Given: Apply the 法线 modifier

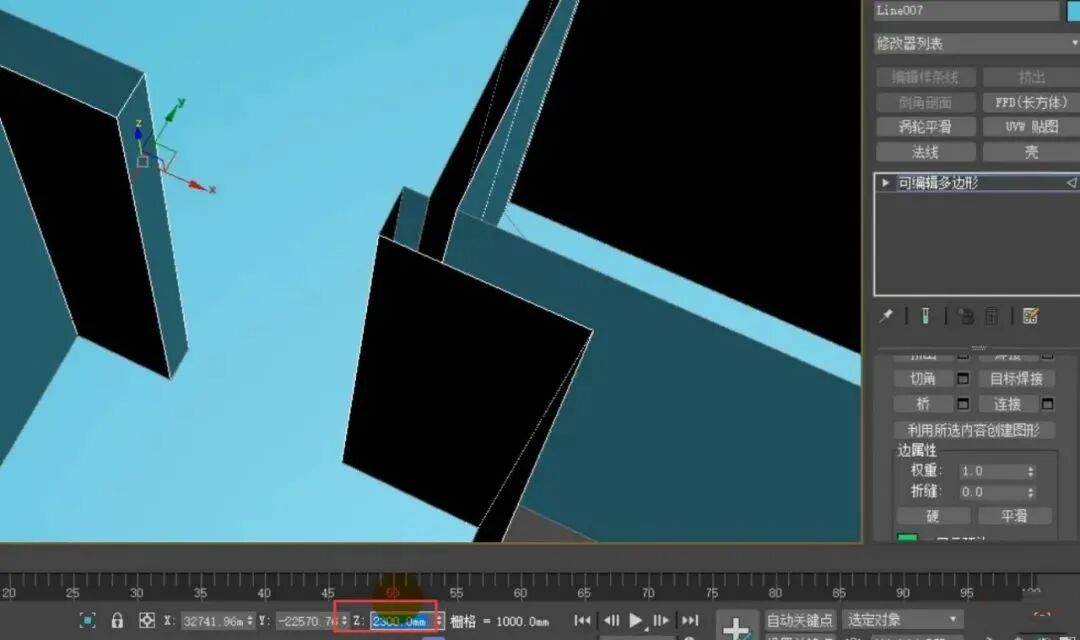Looking at the screenshot, I should [925, 152].
